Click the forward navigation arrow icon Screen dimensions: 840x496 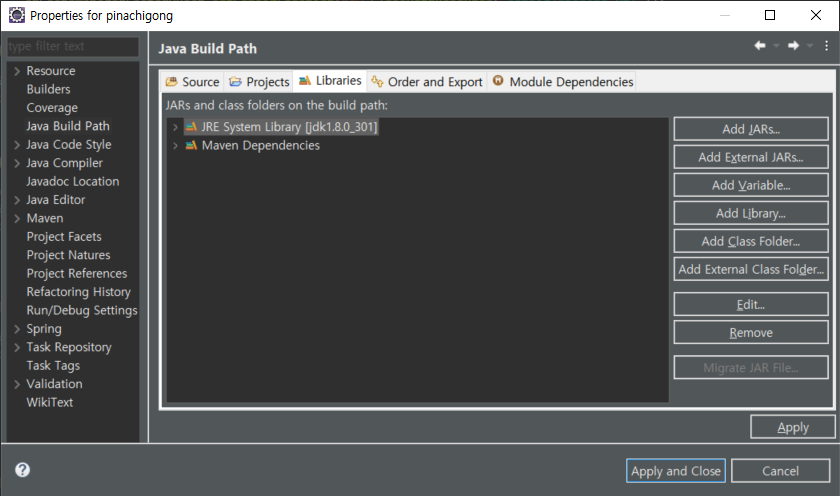pyautogui.click(x=793, y=46)
